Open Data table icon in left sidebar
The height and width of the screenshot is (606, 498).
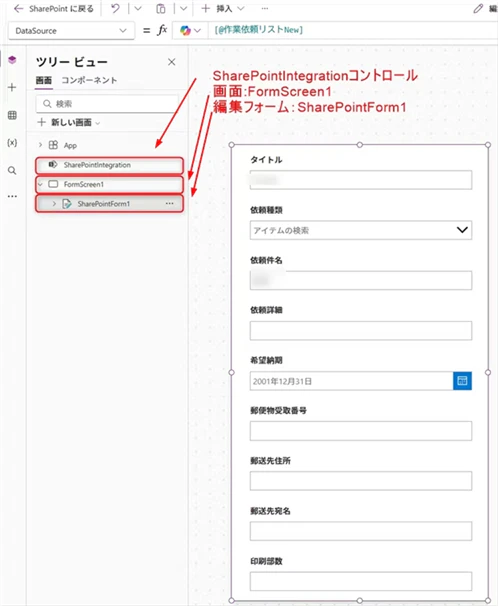pyautogui.click(x=12, y=115)
